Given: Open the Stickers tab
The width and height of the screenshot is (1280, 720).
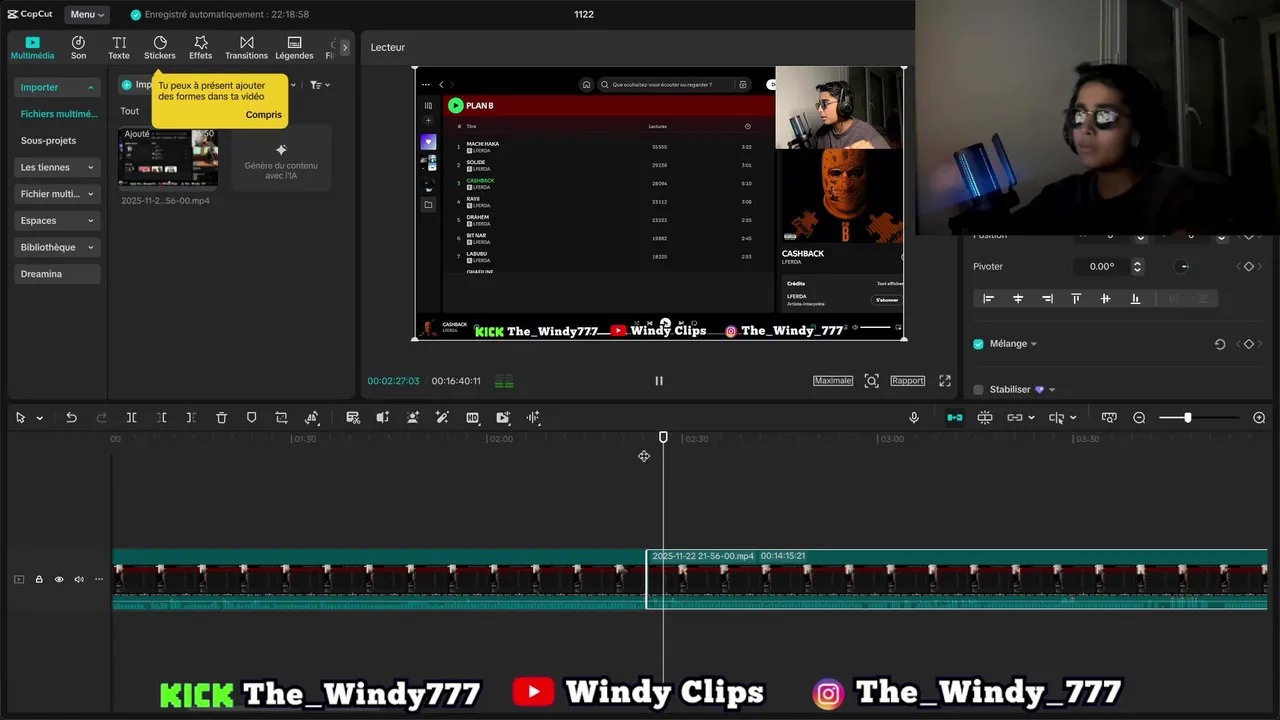Looking at the screenshot, I should [x=160, y=47].
